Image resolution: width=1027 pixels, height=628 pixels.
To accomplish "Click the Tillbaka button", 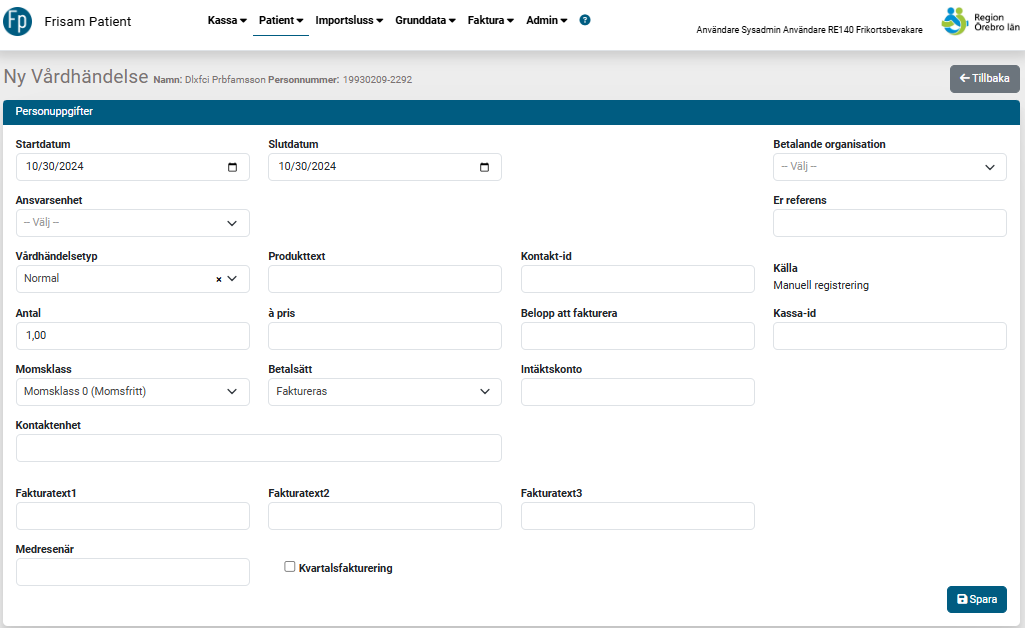I will click(x=984, y=78).
